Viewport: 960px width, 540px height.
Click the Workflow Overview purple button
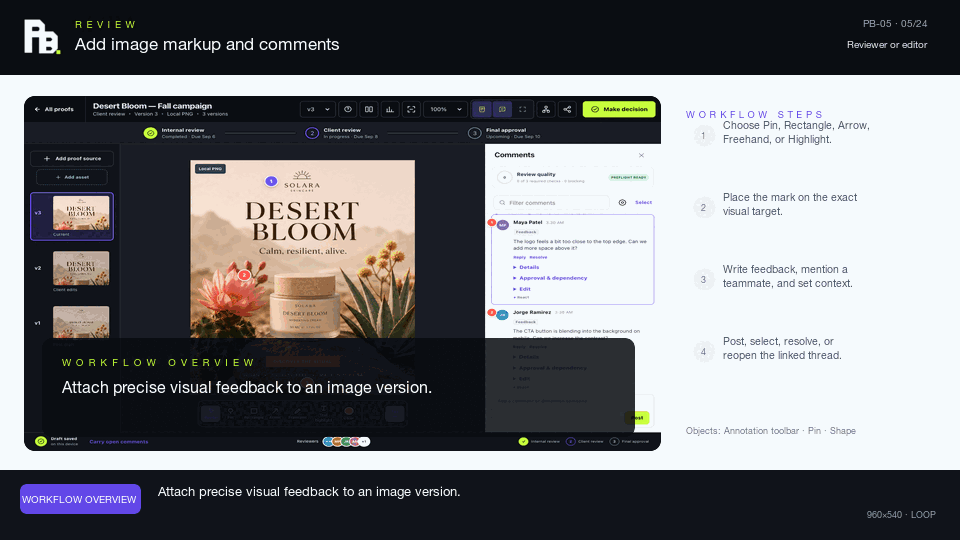click(x=80, y=499)
